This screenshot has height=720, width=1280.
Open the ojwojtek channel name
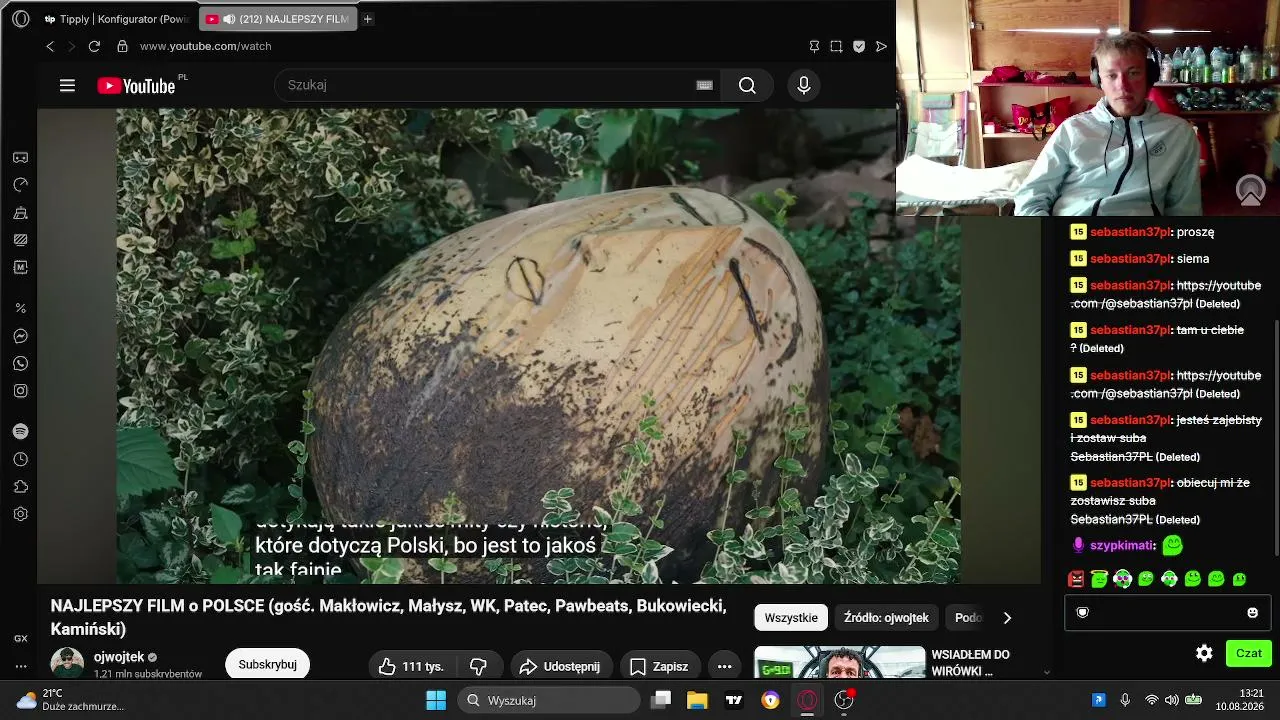119,657
